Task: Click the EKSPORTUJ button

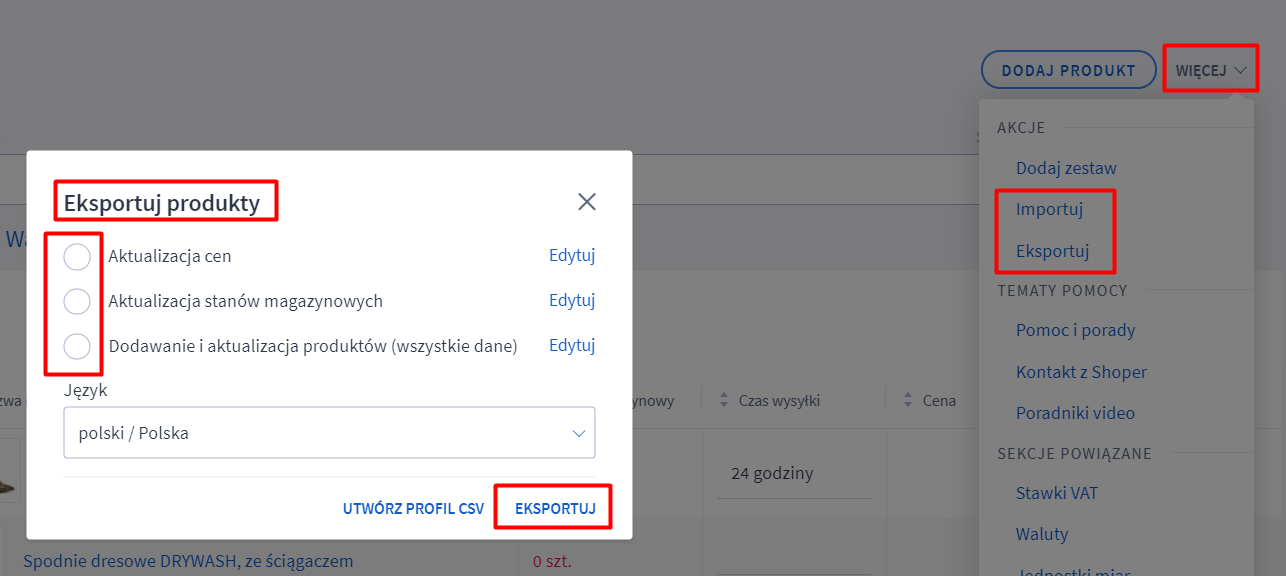Action: [555, 509]
